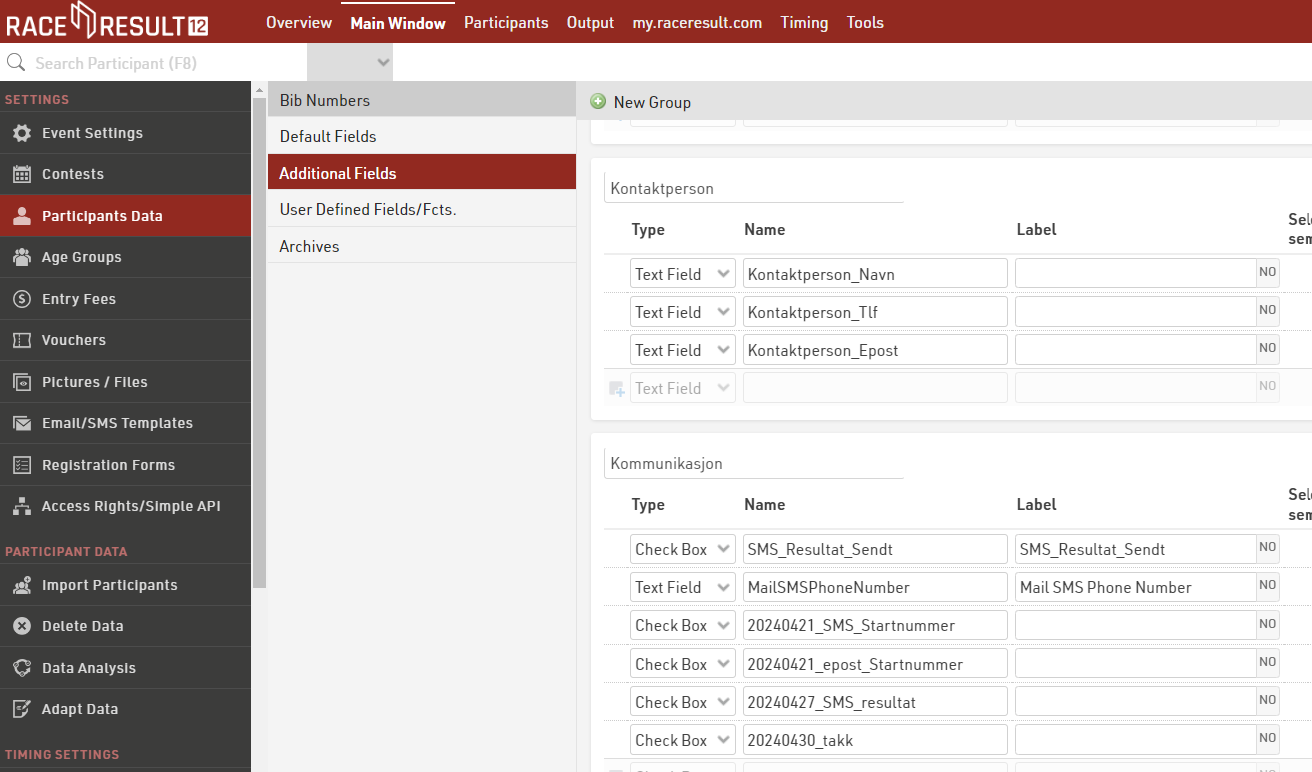This screenshot has width=1312, height=772.
Task: Toggle the NO switch for 20240430_takk
Action: (1268, 739)
